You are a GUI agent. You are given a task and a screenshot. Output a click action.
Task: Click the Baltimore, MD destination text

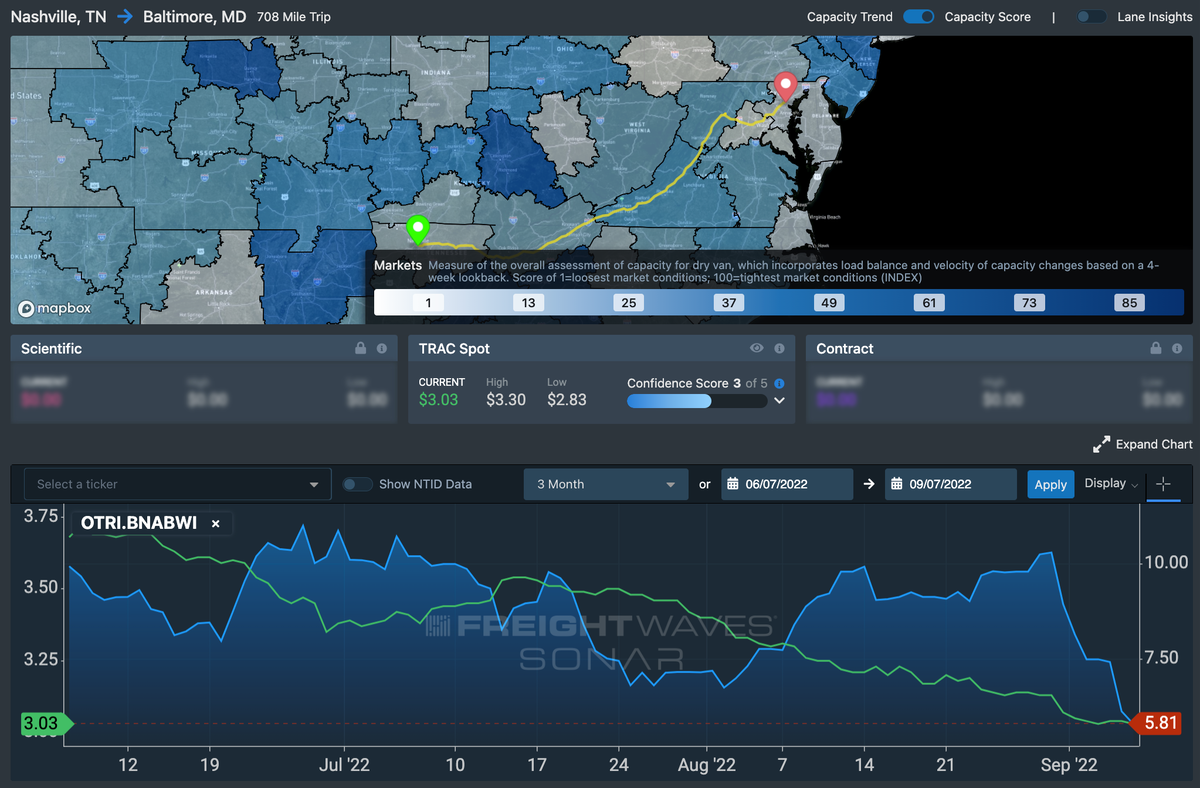[195, 17]
